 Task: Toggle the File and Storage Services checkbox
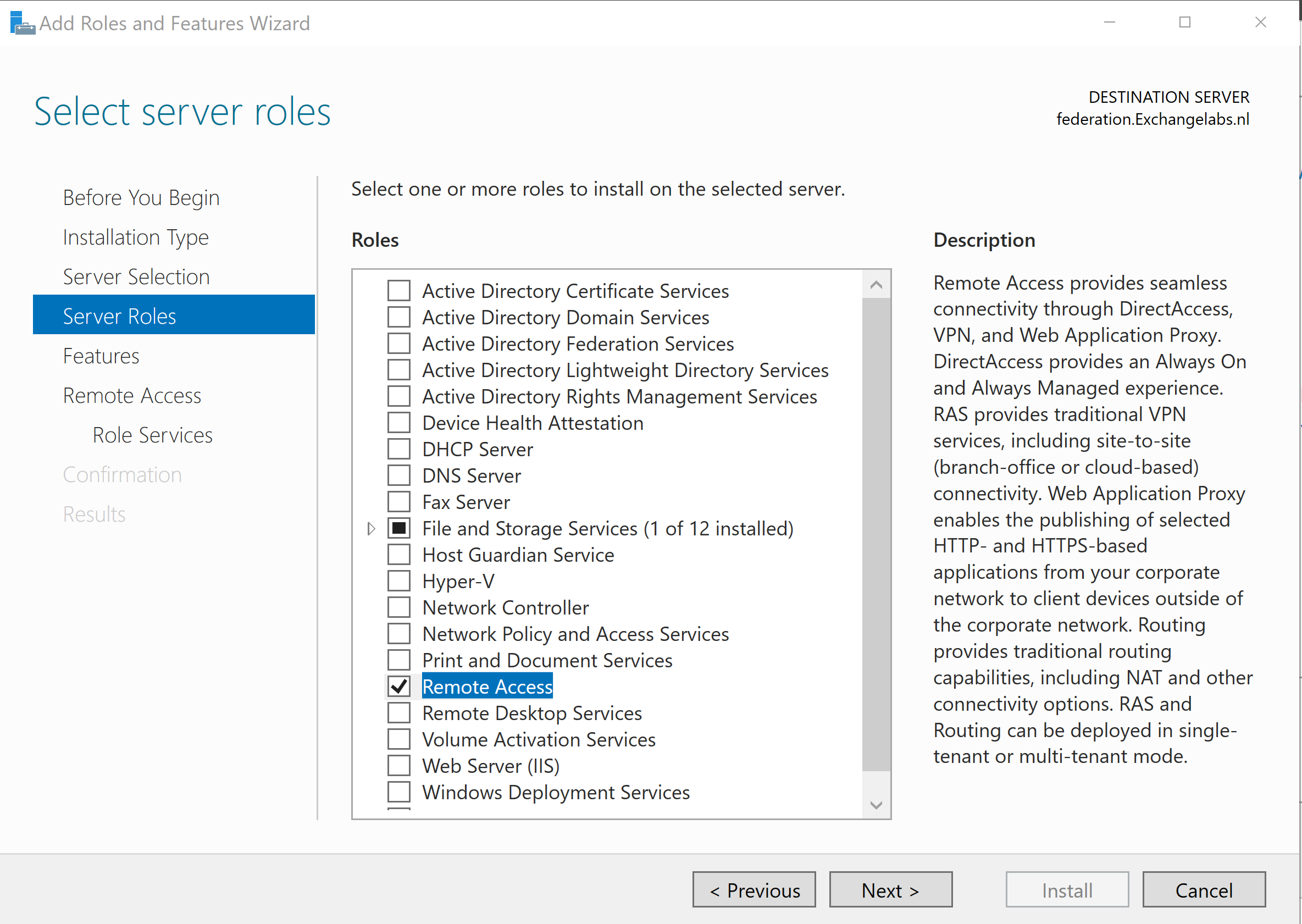click(398, 529)
